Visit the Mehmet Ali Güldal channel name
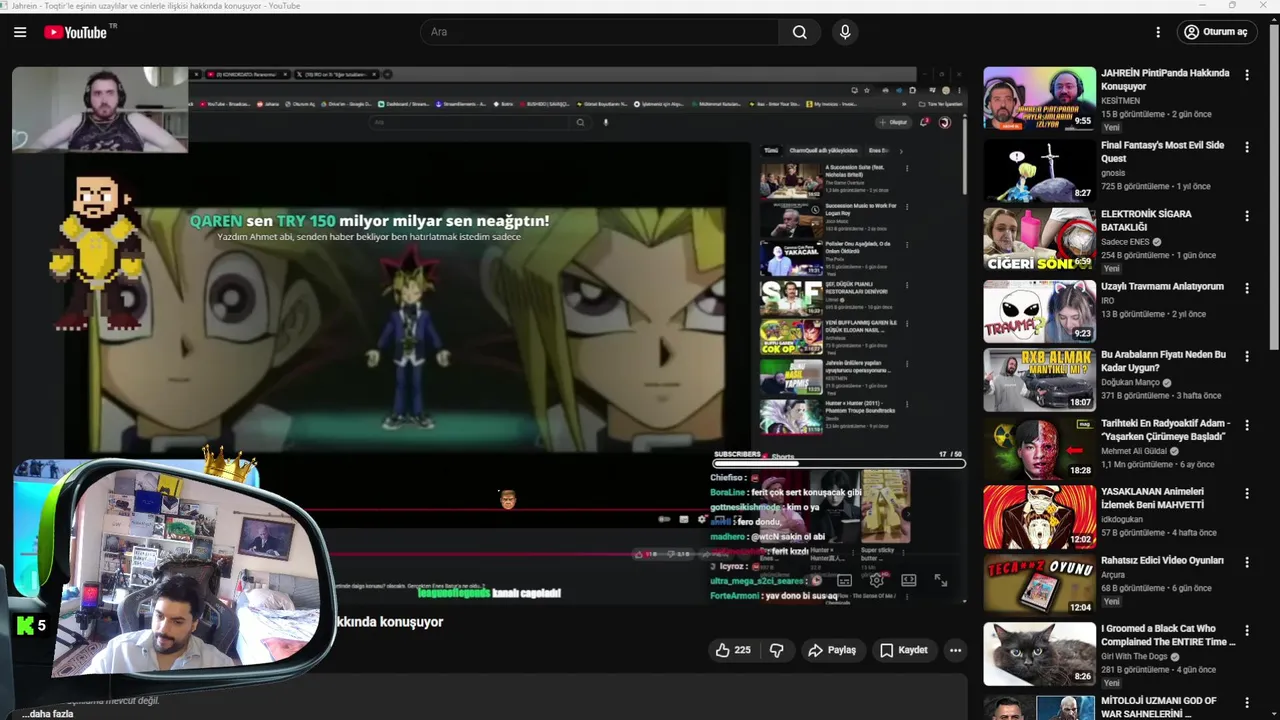 tap(1134, 451)
